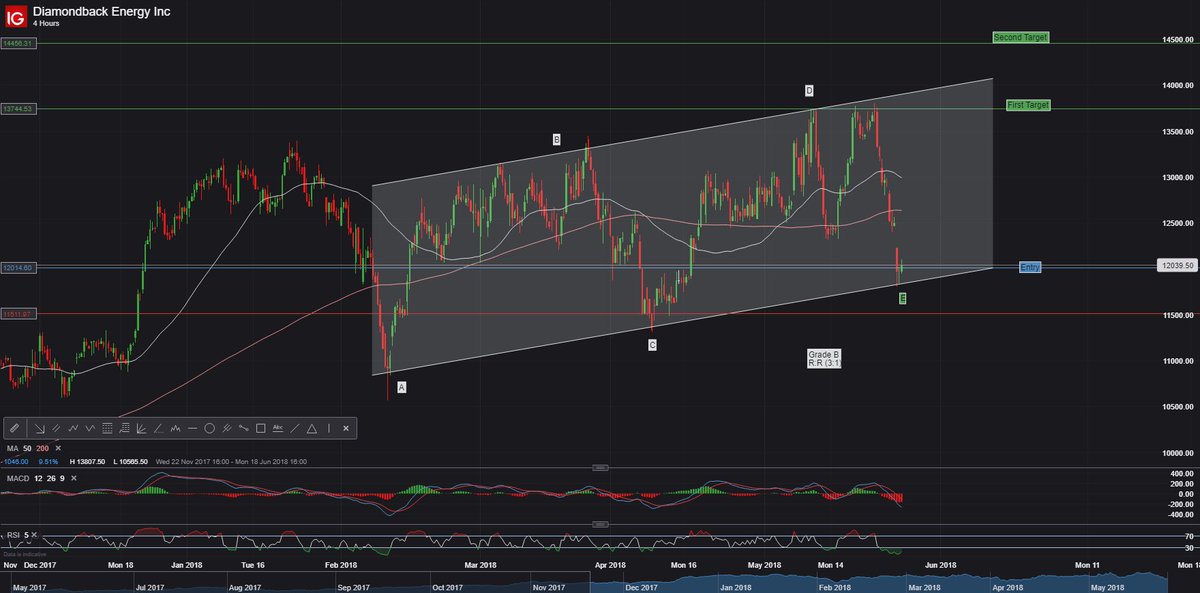Select the green point E annotation
The image size is (1200, 593).
(x=903, y=298)
